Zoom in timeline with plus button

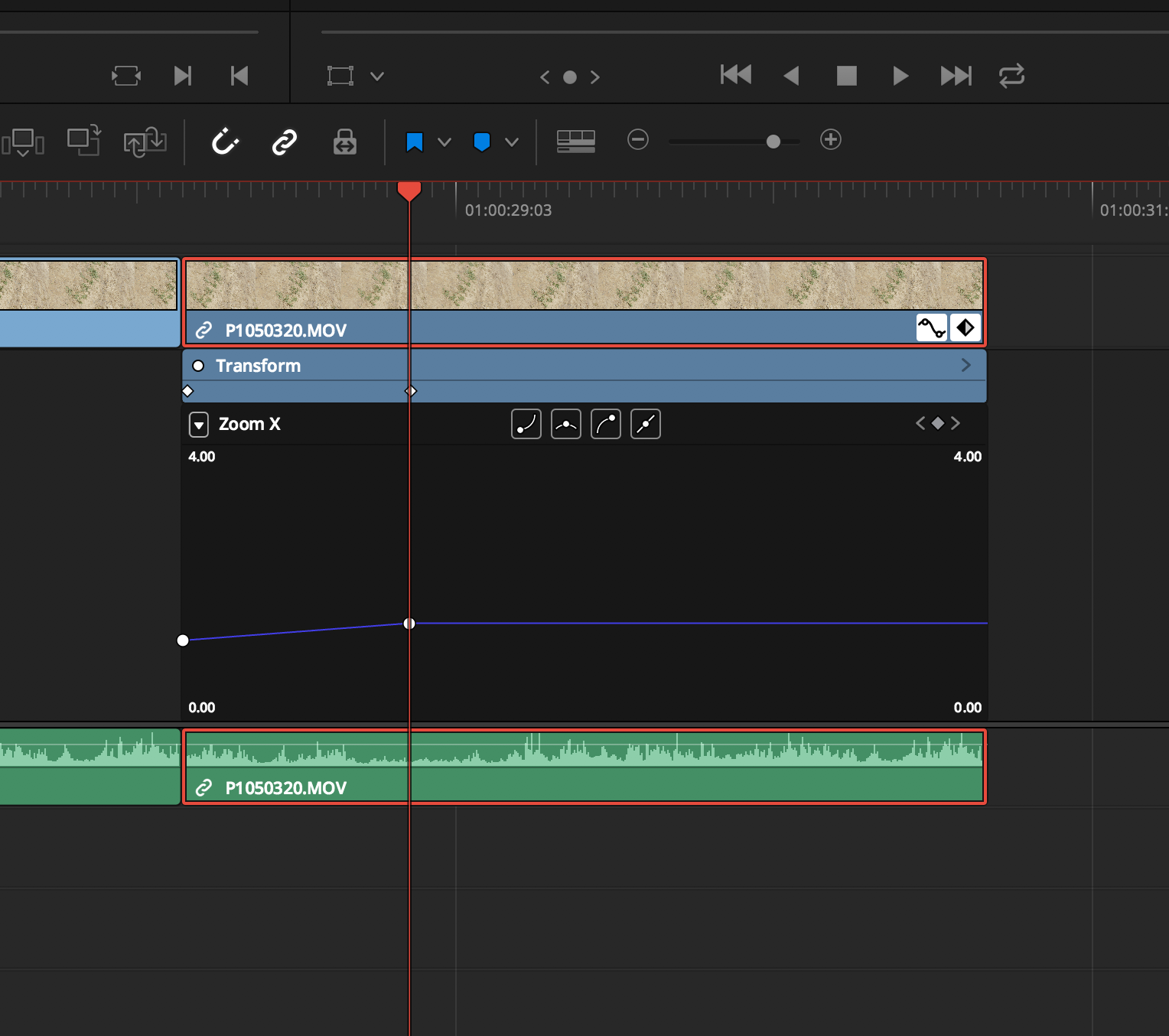pyautogui.click(x=831, y=139)
